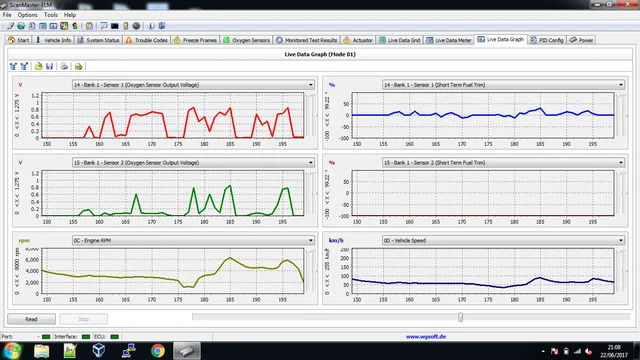Switch to the Start tab
This screenshot has width=640, height=360.
click(19, 40)
